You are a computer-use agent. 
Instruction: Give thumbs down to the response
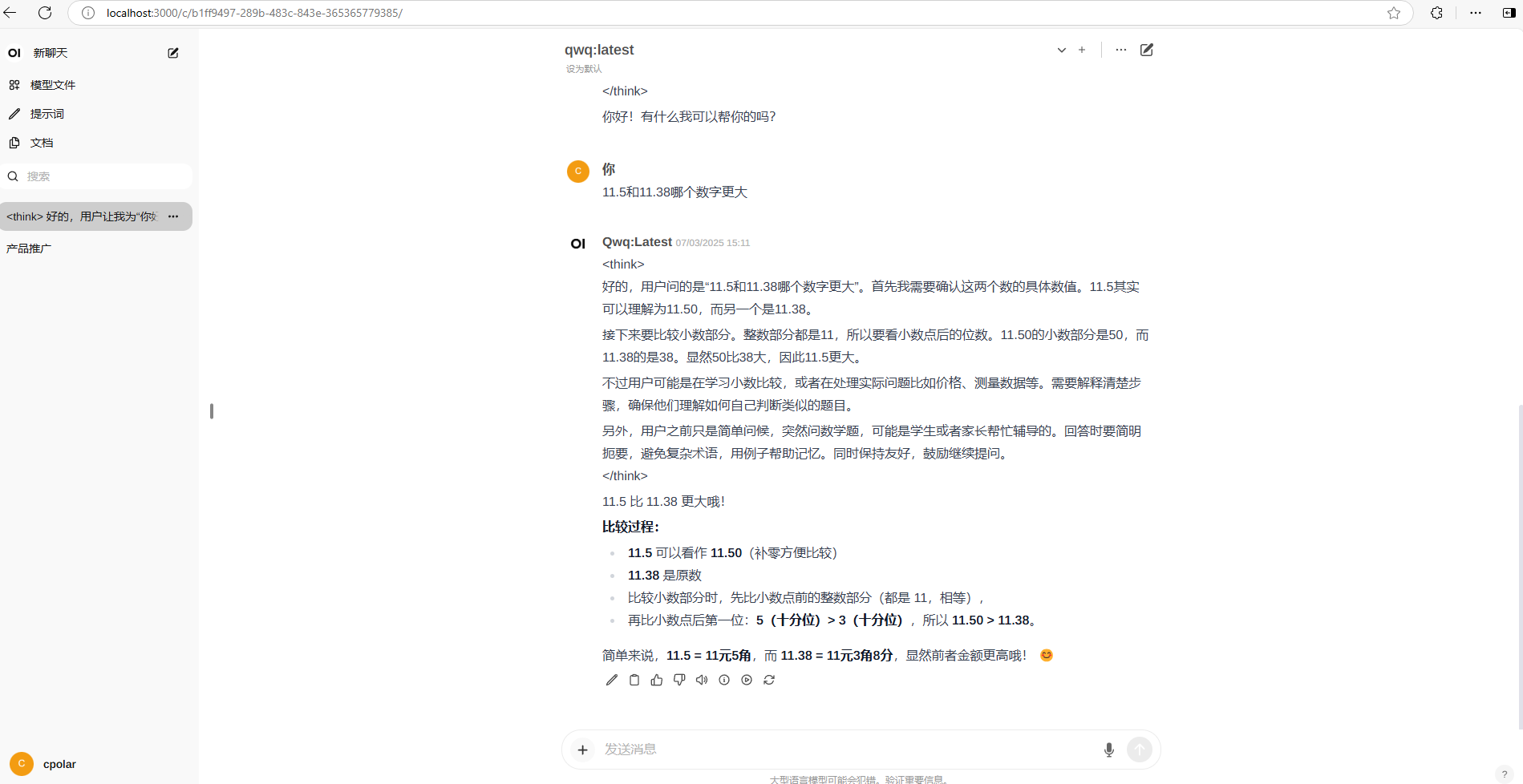tap(679, 680)
